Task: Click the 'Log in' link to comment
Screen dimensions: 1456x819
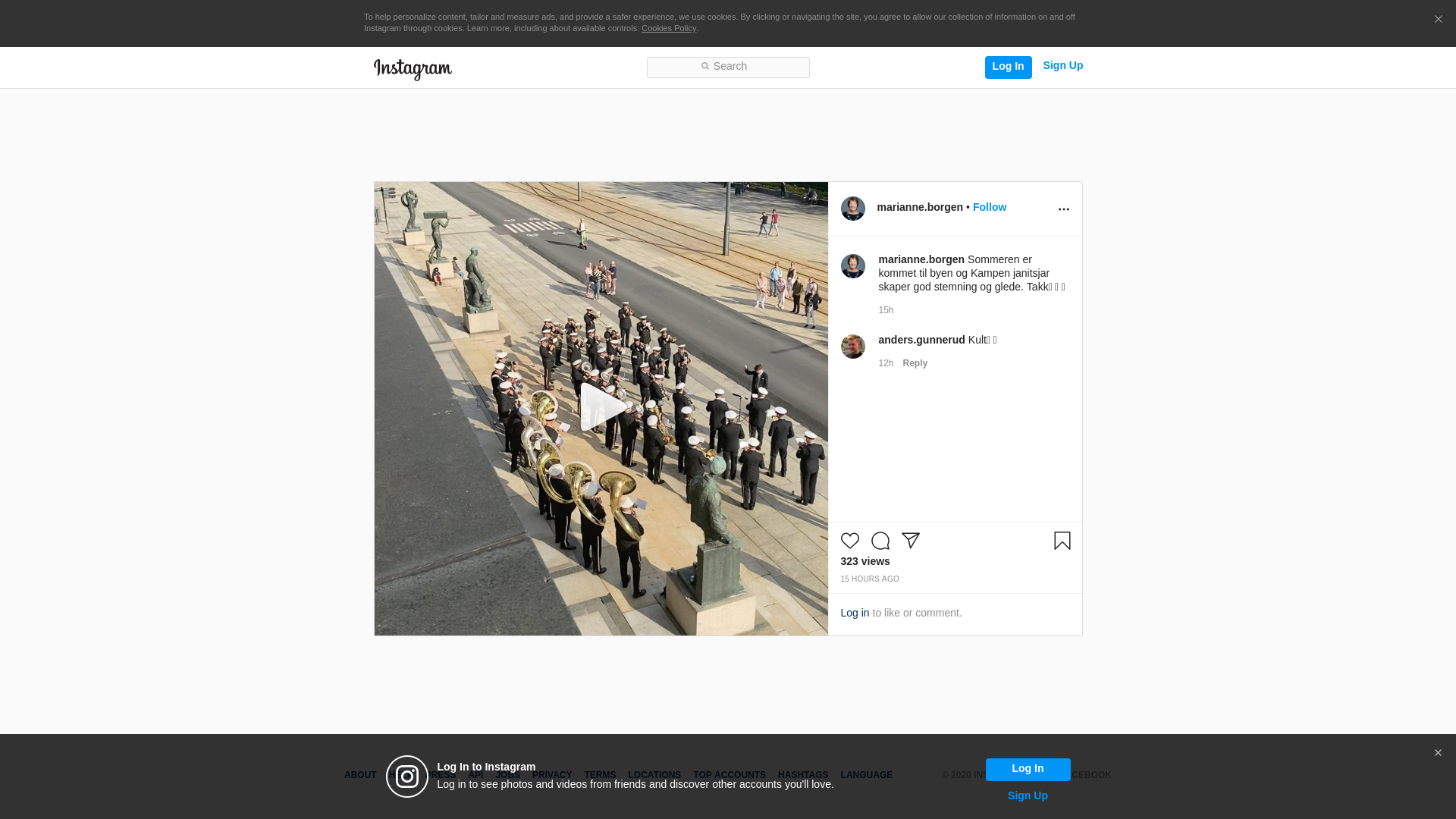Action: pyautogui.click(x=855, y=613)
